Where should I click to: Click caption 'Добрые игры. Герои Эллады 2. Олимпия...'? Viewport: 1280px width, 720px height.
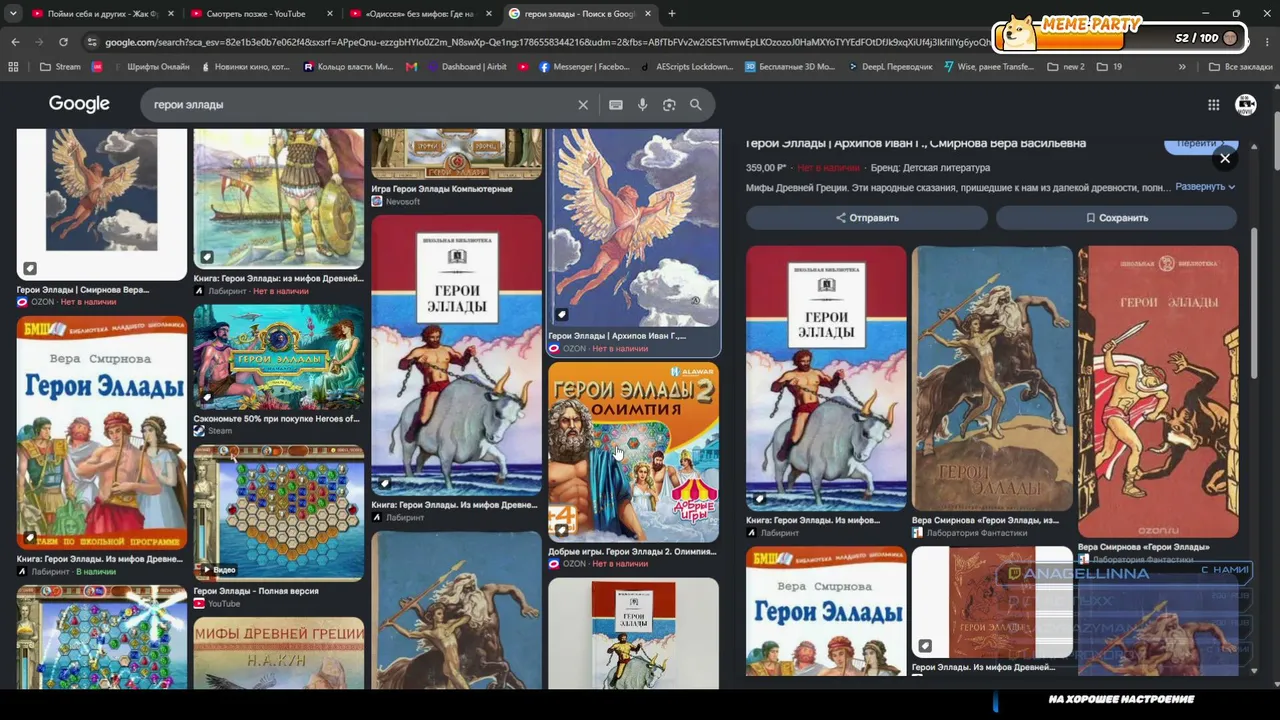pos(633,552)
